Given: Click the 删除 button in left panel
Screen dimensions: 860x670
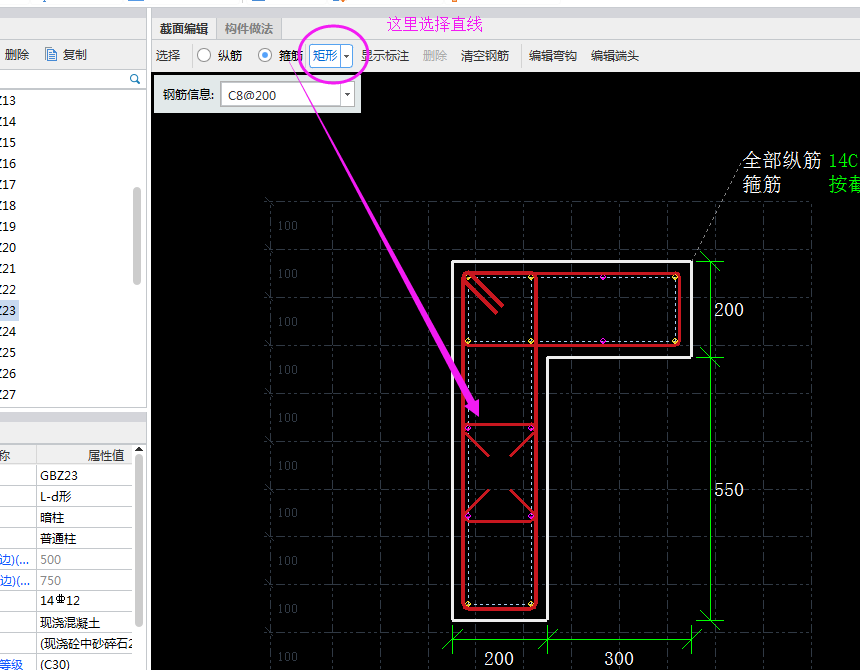Looking at the screenshot, I should pyautogui.click(x=16, y=54).
